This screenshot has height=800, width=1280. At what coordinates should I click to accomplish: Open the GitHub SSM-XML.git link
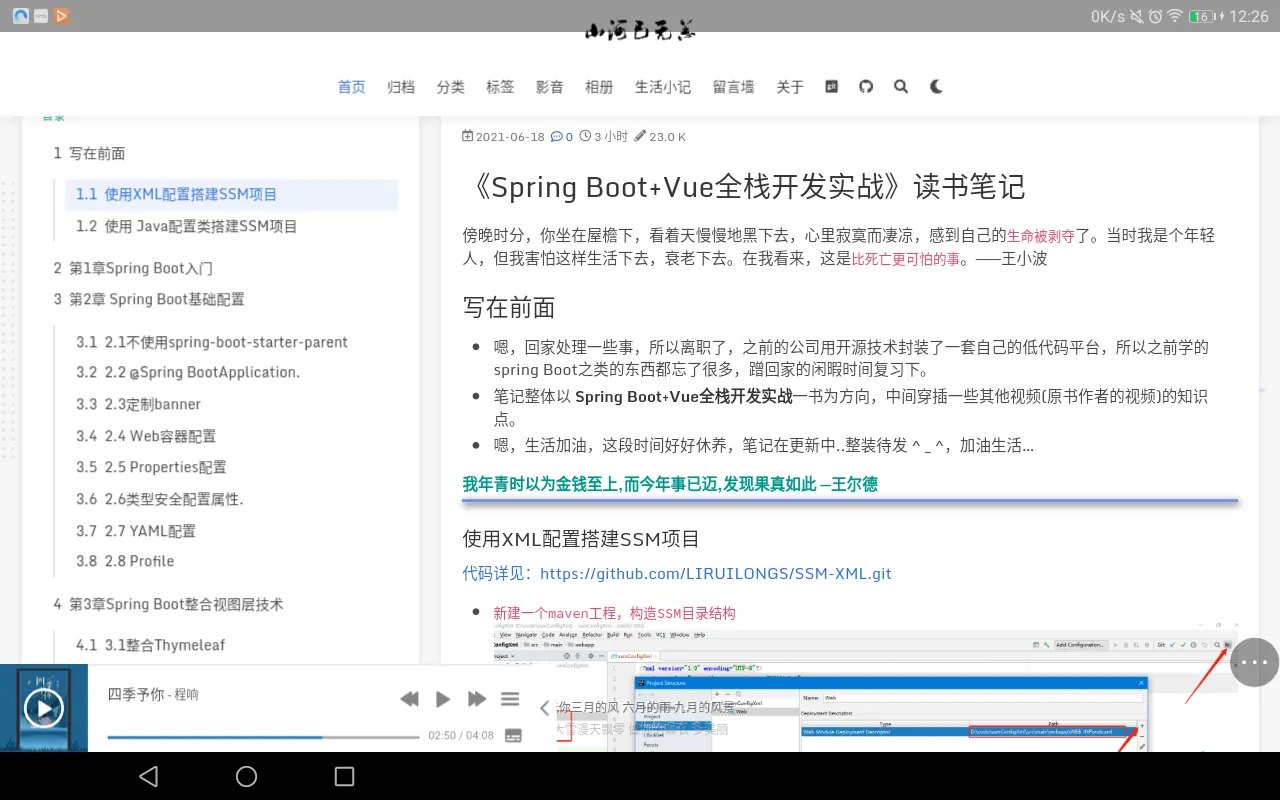(x=716, y=574)
